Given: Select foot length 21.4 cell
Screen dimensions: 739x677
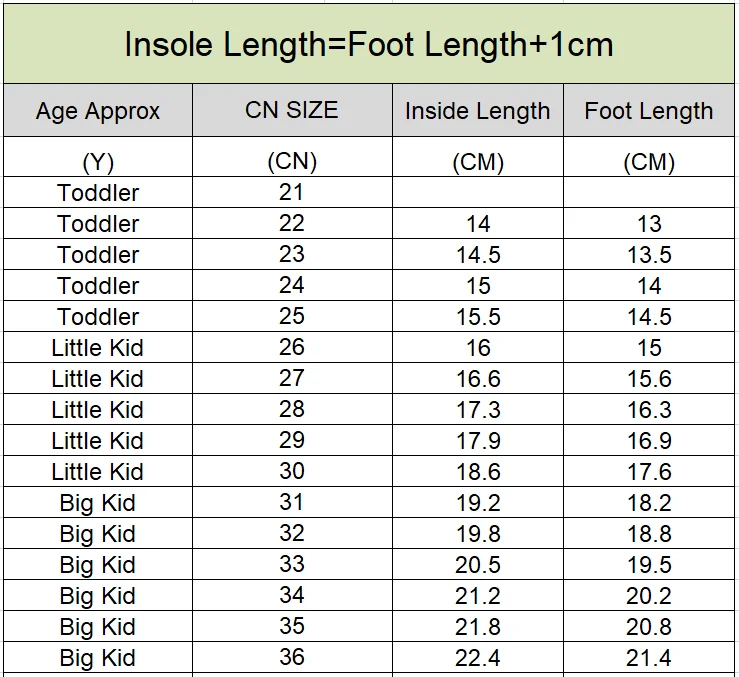Looking at the screenshot, I should [649, 657].
